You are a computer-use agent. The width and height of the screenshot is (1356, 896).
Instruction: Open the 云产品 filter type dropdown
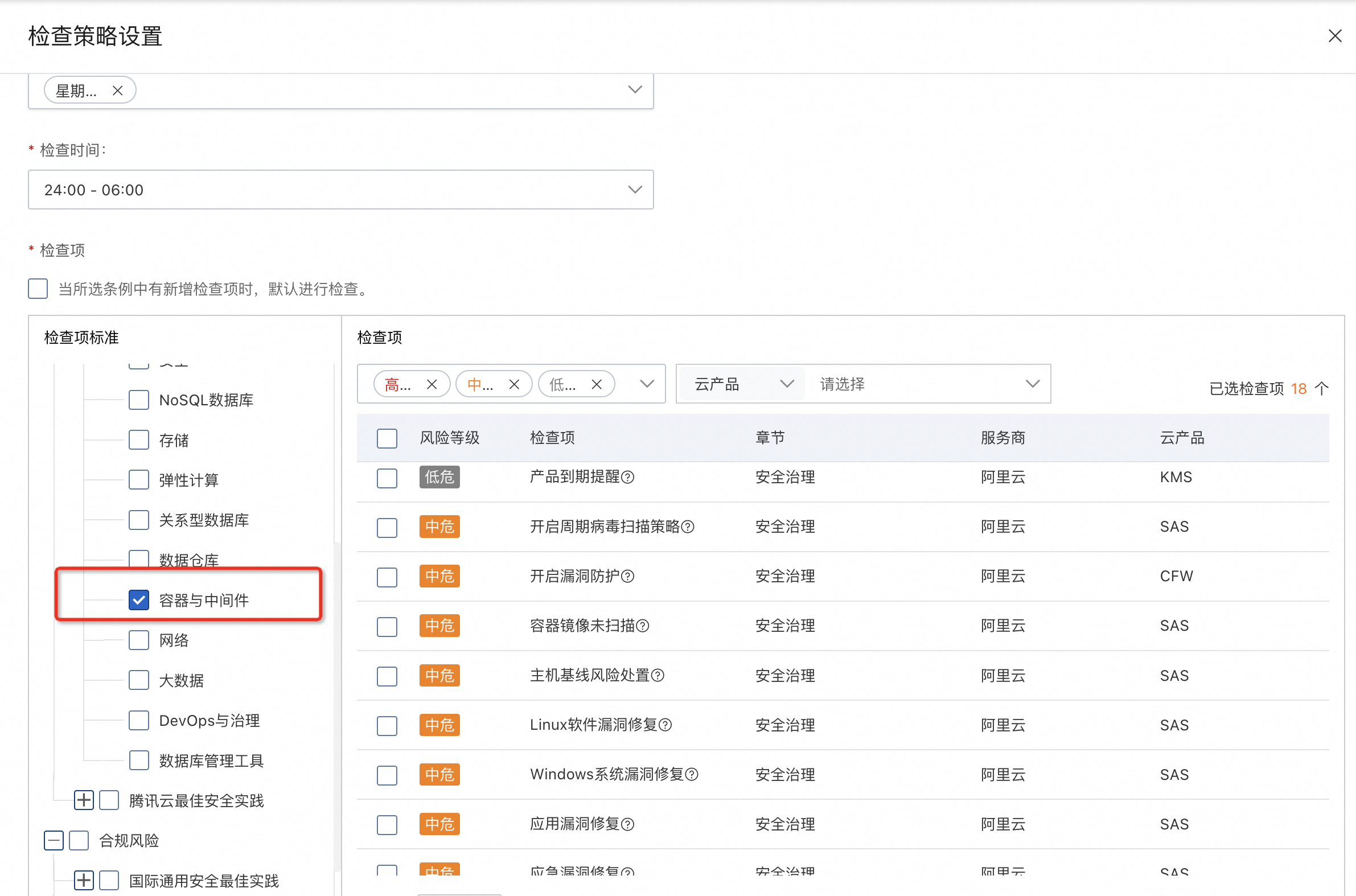click(x=742, y=384)
